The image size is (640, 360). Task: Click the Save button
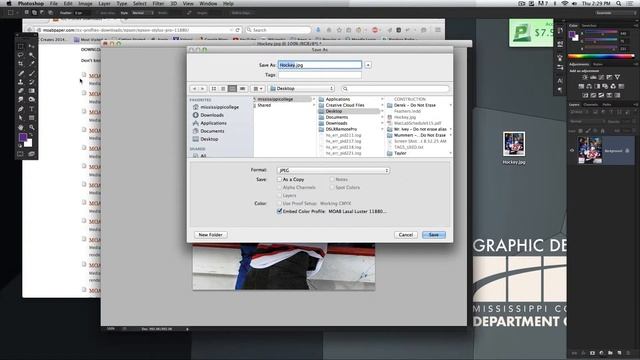coord(434,235)
